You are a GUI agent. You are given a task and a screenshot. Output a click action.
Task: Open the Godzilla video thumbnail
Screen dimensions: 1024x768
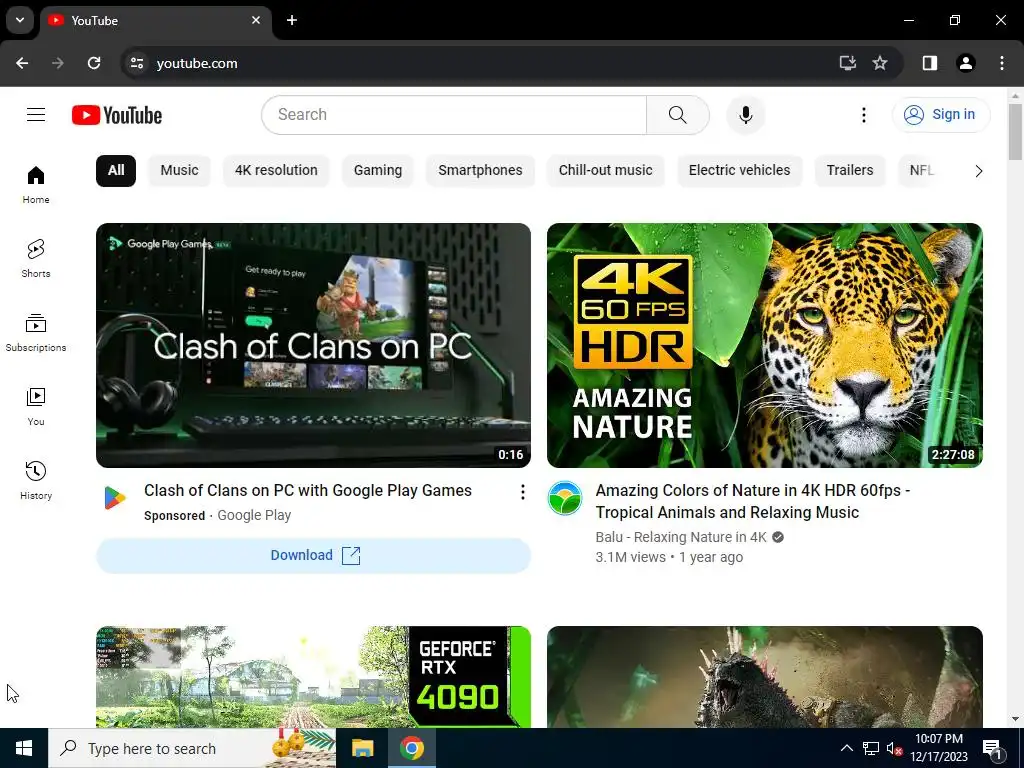point(765,677)
